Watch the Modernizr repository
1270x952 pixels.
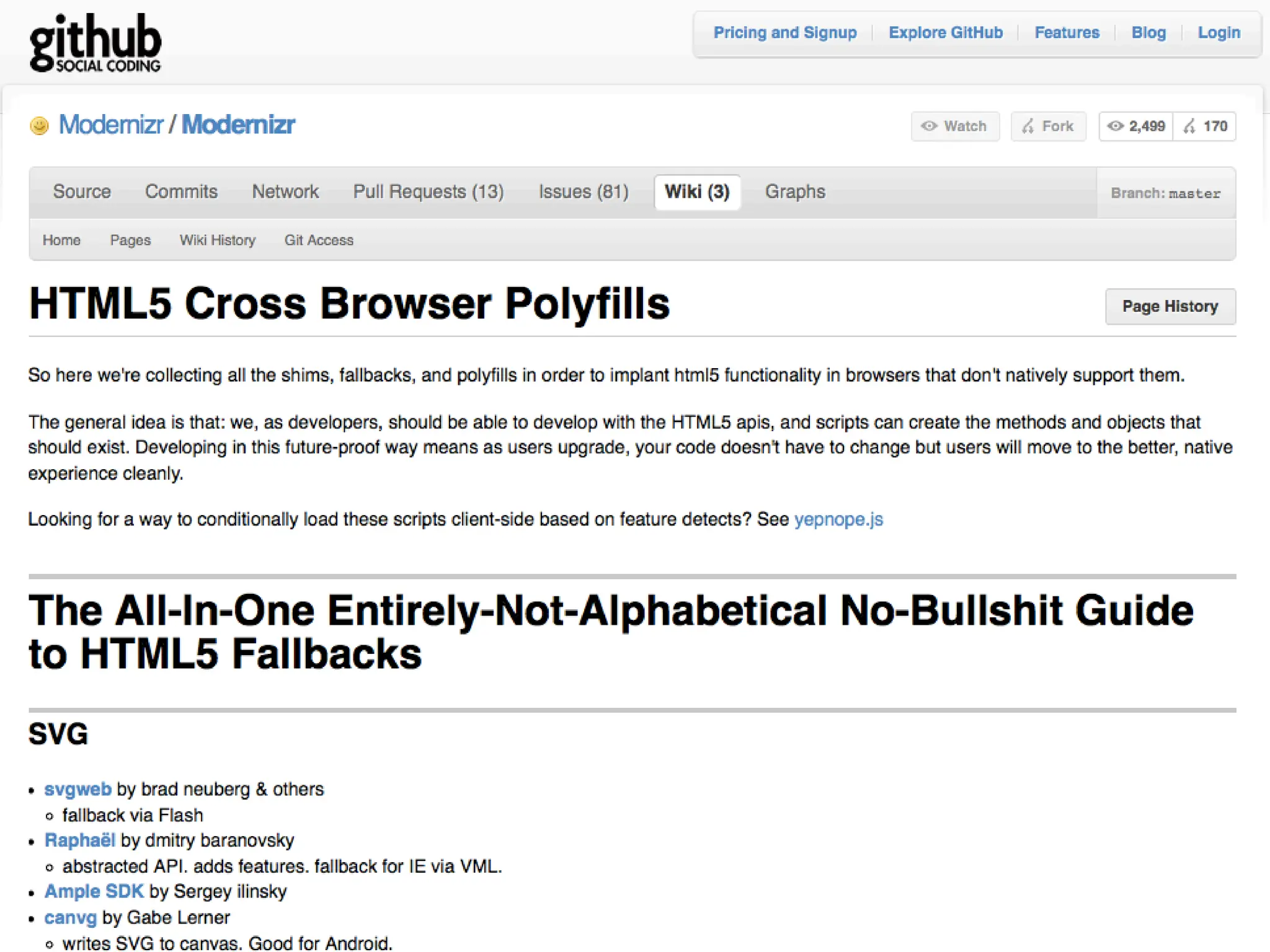[x=954, y=126]
